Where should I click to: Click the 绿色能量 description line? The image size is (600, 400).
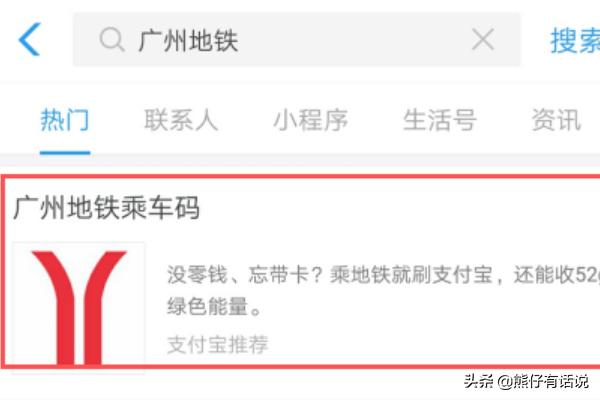tap(214, 306)
